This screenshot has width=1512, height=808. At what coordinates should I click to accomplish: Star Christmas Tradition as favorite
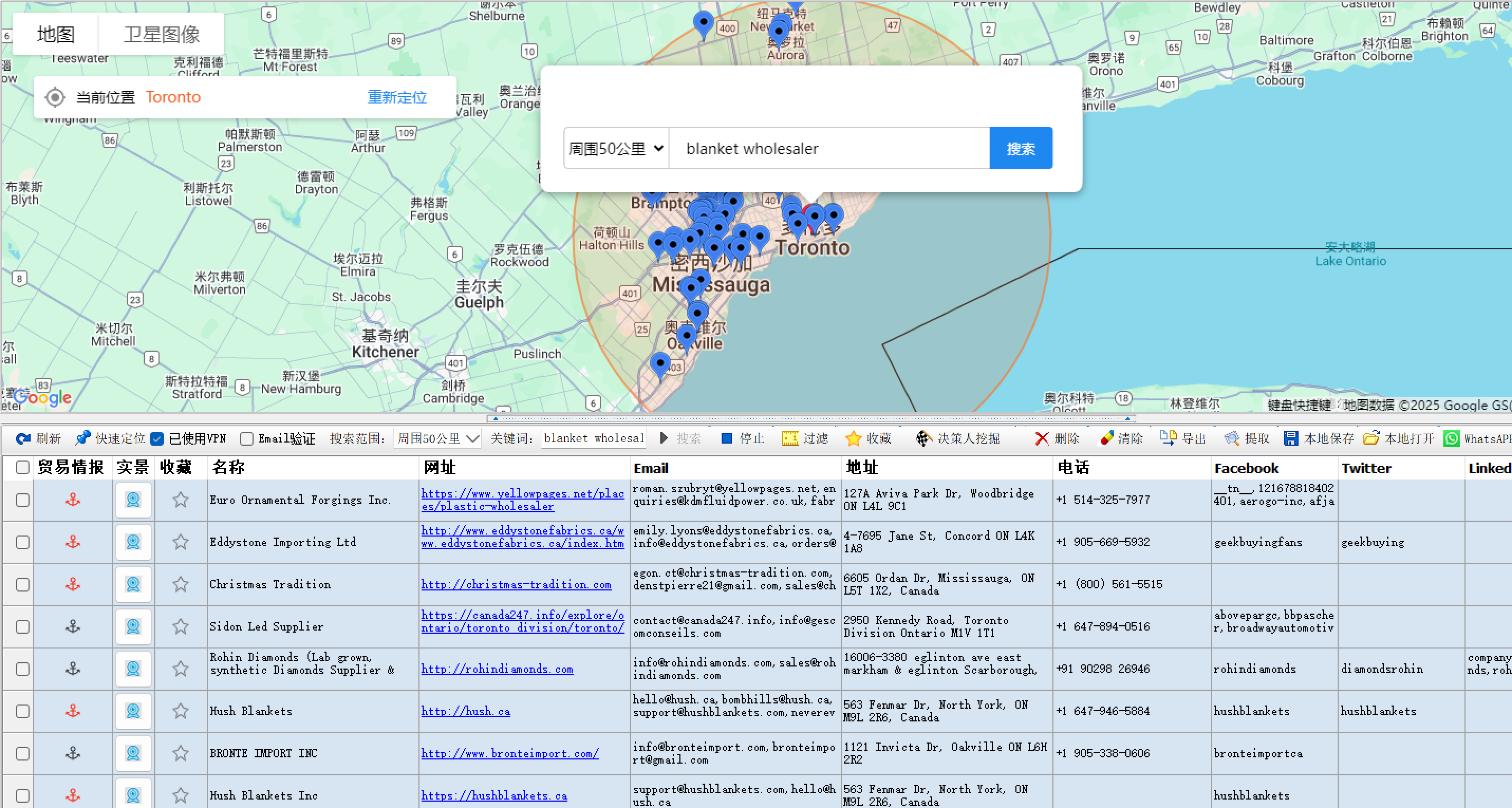181,585
